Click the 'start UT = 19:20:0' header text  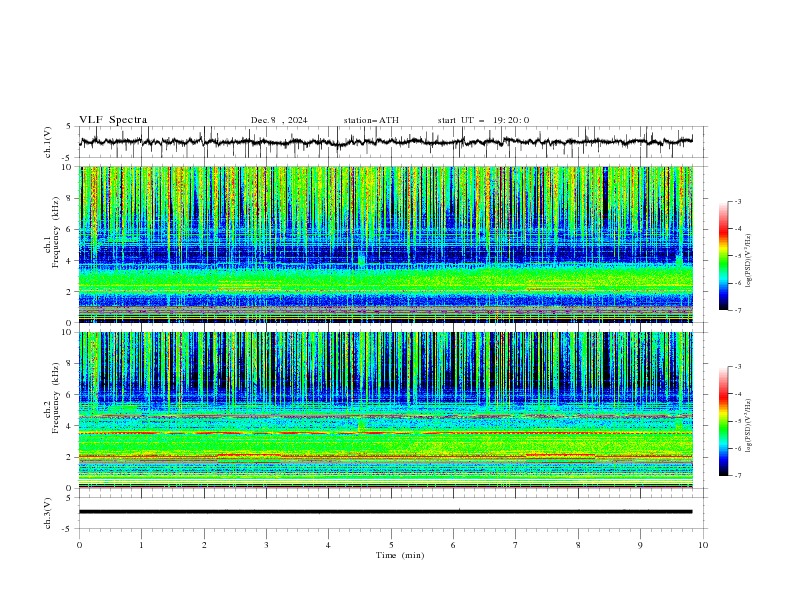tap(483, 120)
